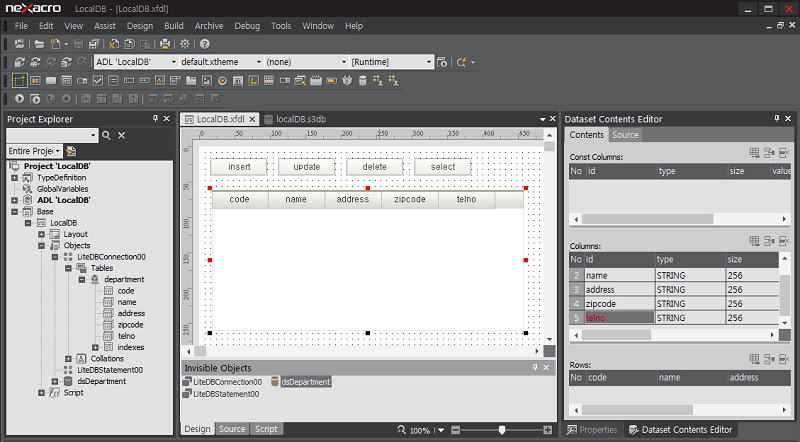The width and height of the screenshot is (800, 442).
Task: Click the insert button on canvas
Action: tap(239, 167)
